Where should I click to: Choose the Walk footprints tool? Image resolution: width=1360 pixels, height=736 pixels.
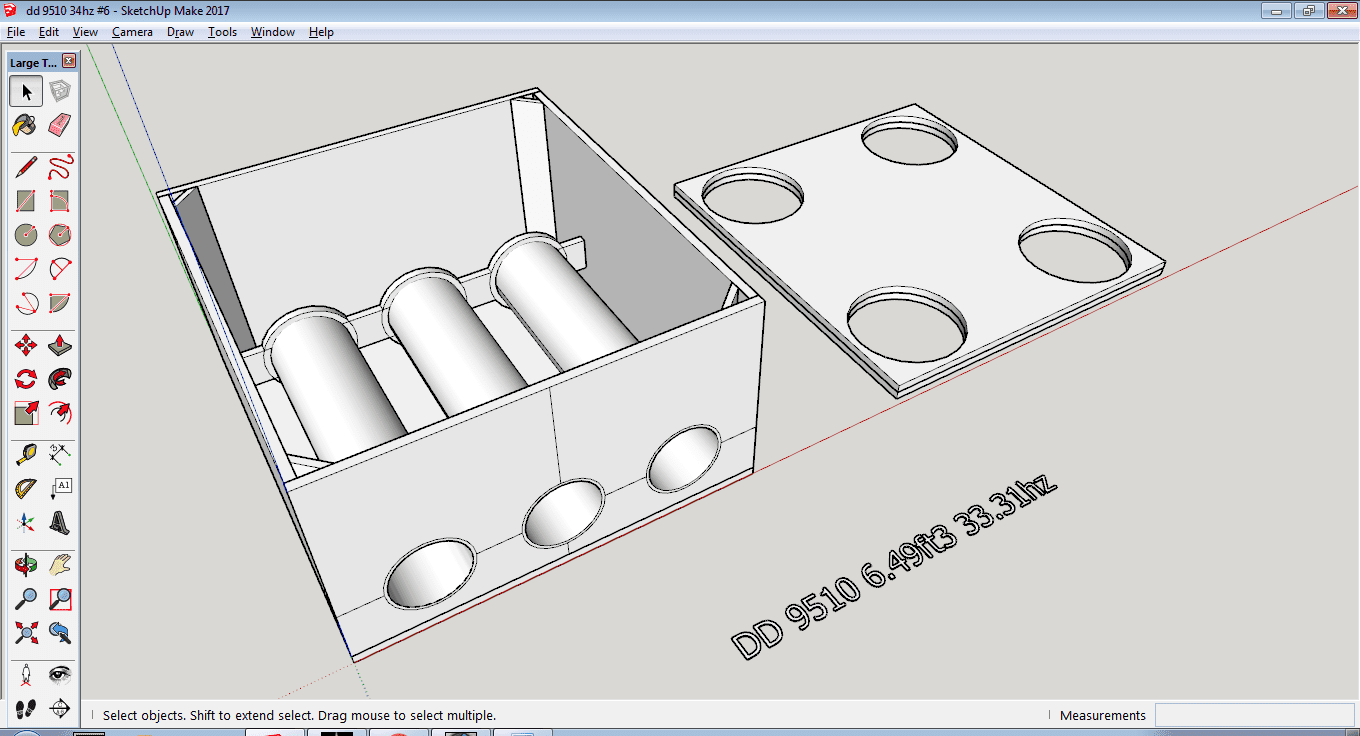[26, 709]
